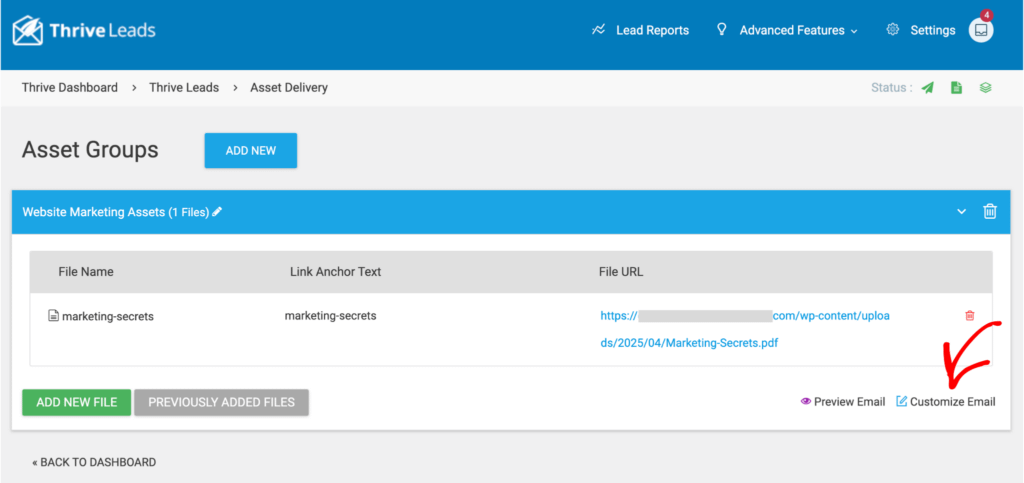The width and height of the screenshot is (1024, 483).
Task: Expand the Advanced Features dropdown menu
Action: point(798,30)
